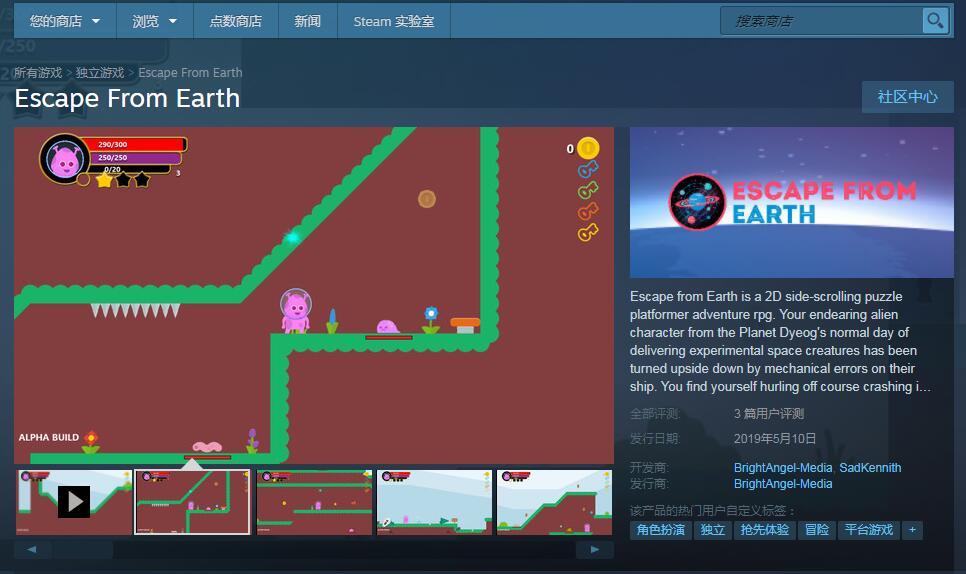Image resolution: width=966 pixels, height=574 pixels.
Task: Click the 平台游戏 tag
Action: pos(869,530)
